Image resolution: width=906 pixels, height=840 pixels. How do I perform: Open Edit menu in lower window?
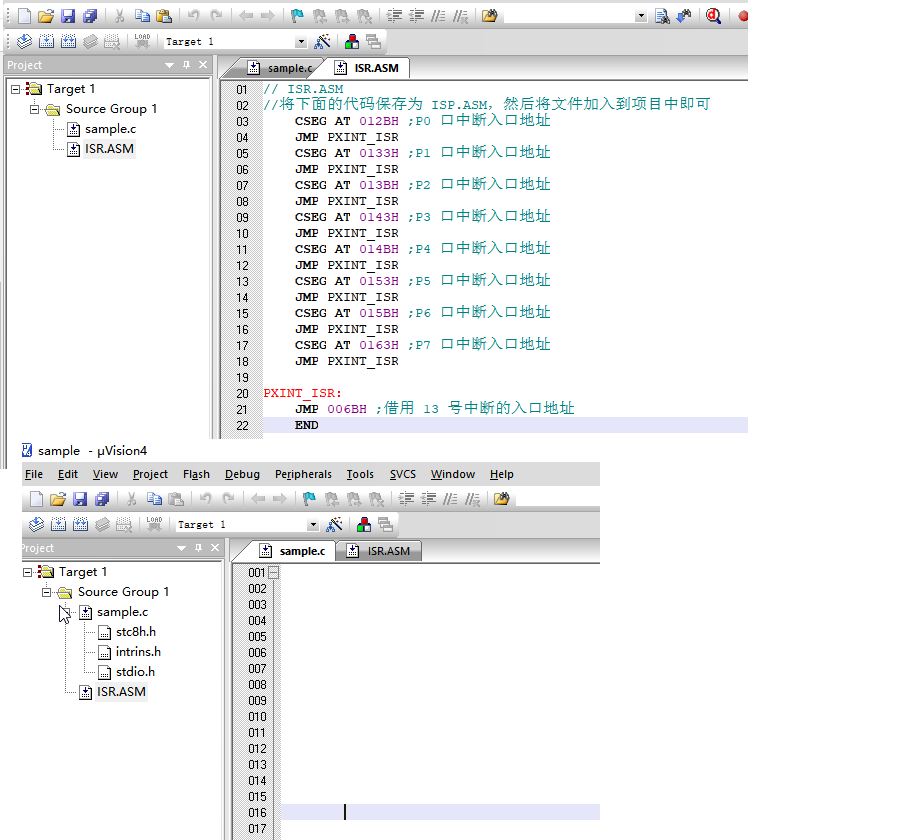[68, 474]
